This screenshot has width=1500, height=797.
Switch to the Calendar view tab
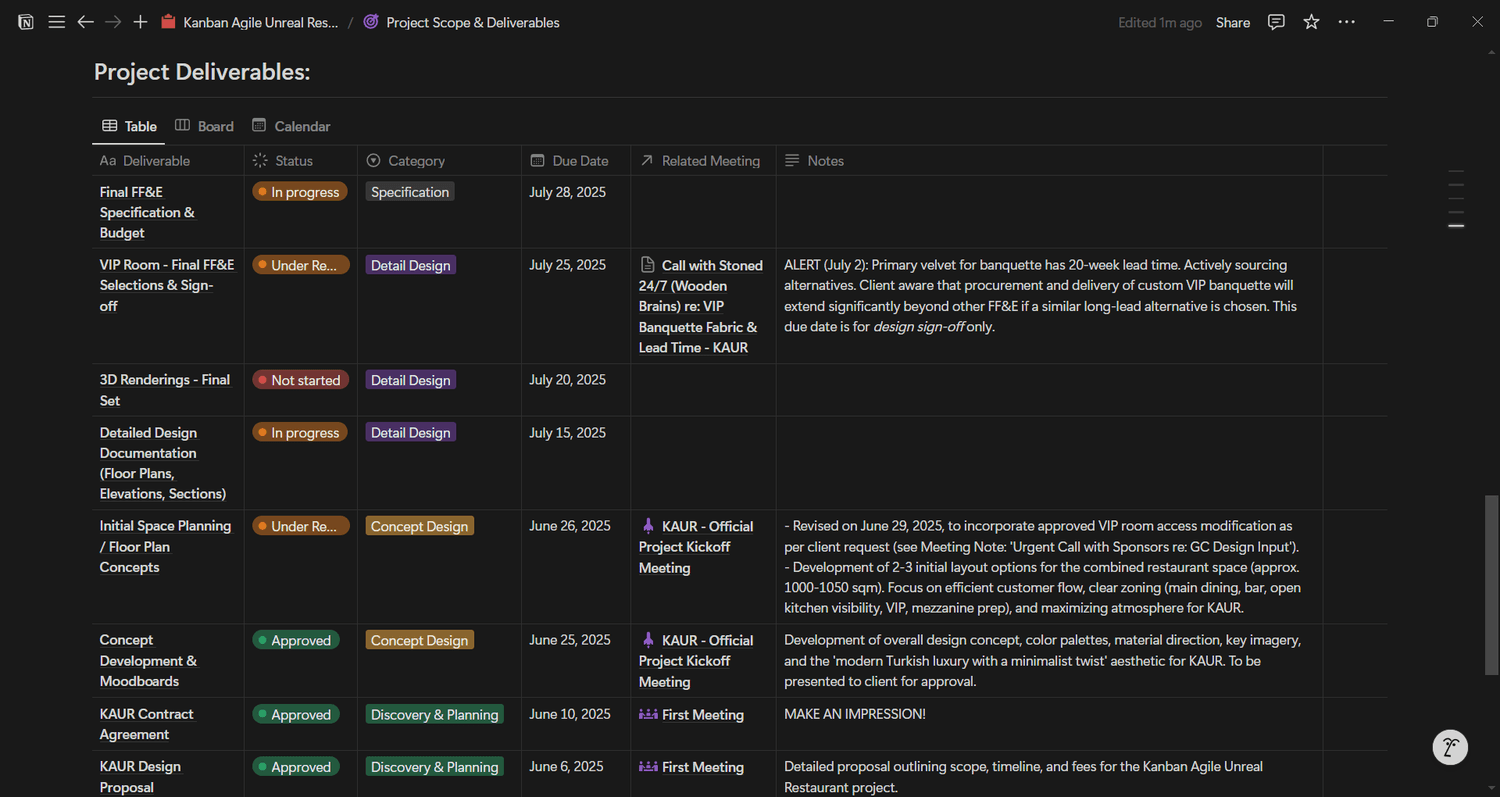coord(291,126)
